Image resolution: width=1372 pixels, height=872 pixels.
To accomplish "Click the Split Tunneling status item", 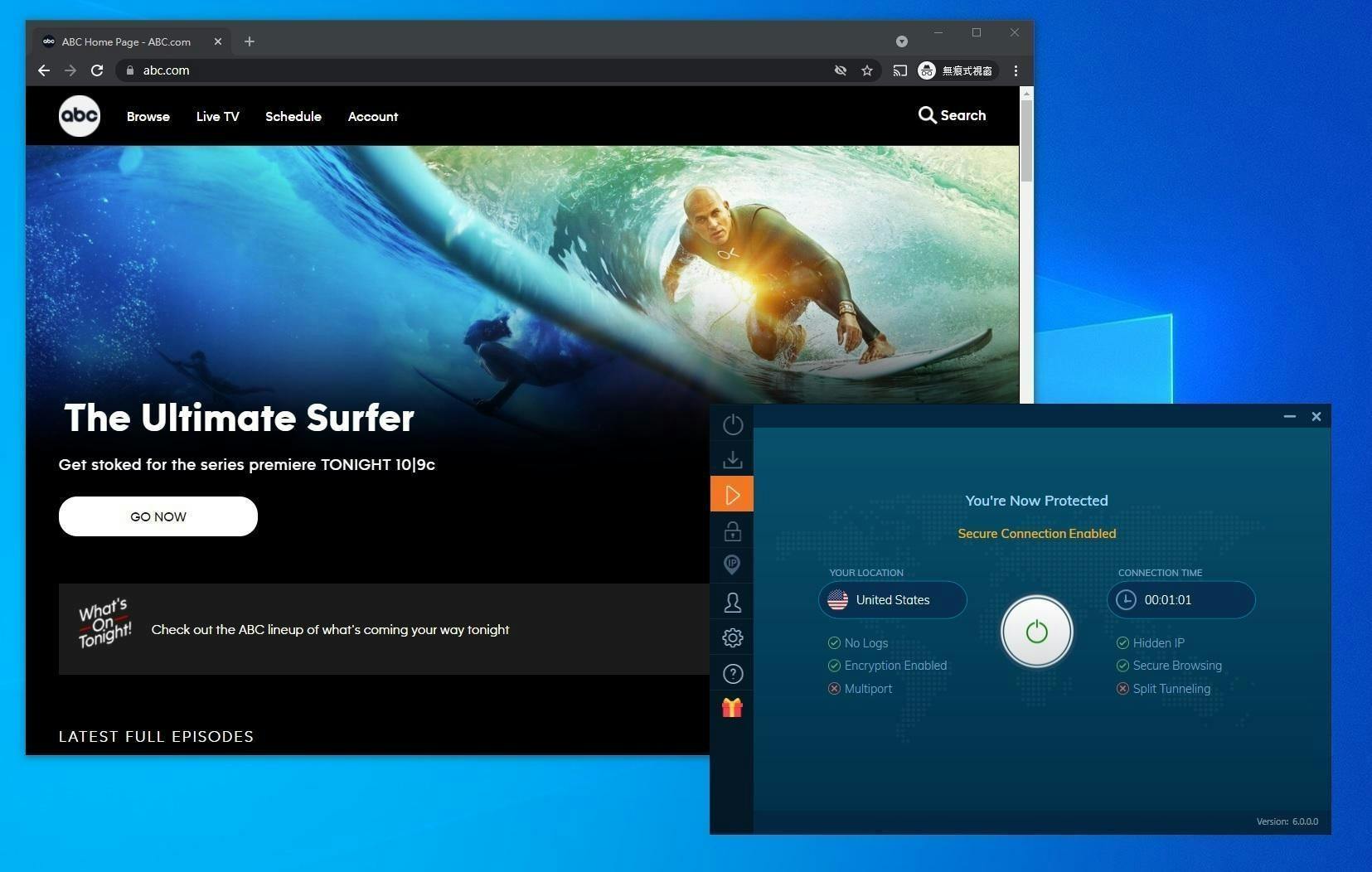I will 1163,689.
